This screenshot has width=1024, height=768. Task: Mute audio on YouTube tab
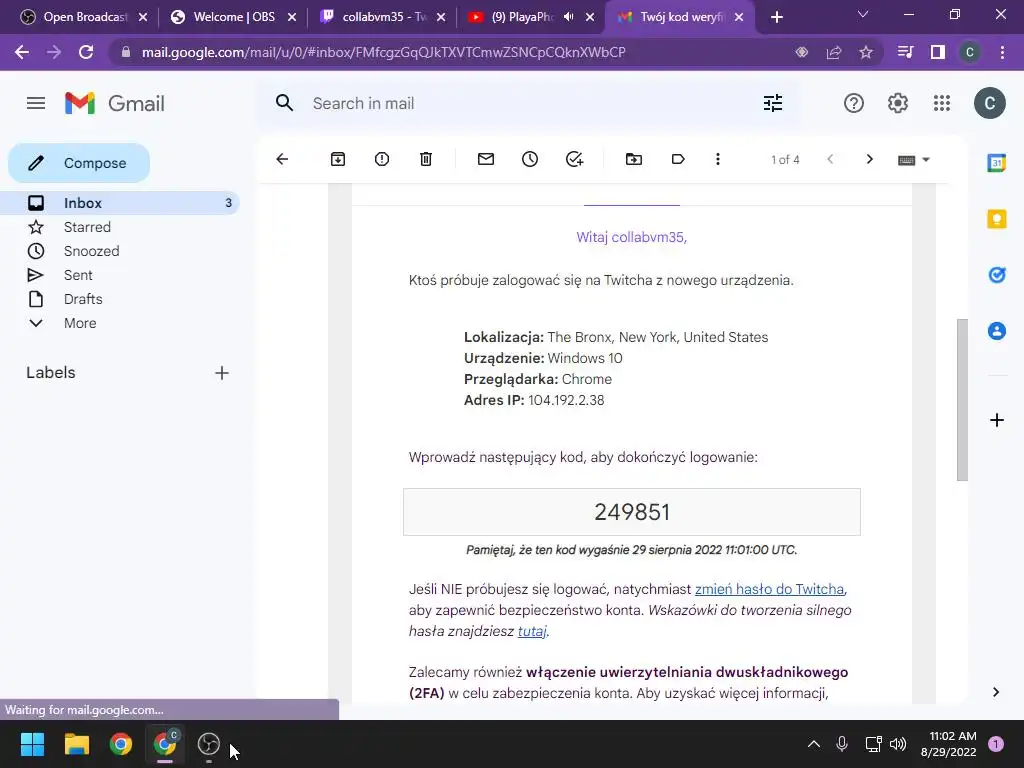(x=569, y=17)
